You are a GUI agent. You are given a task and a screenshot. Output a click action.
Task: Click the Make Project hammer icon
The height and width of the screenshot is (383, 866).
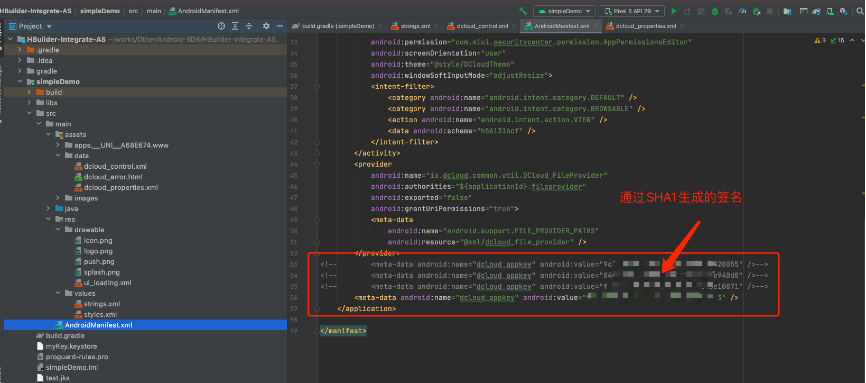point(523,11)
